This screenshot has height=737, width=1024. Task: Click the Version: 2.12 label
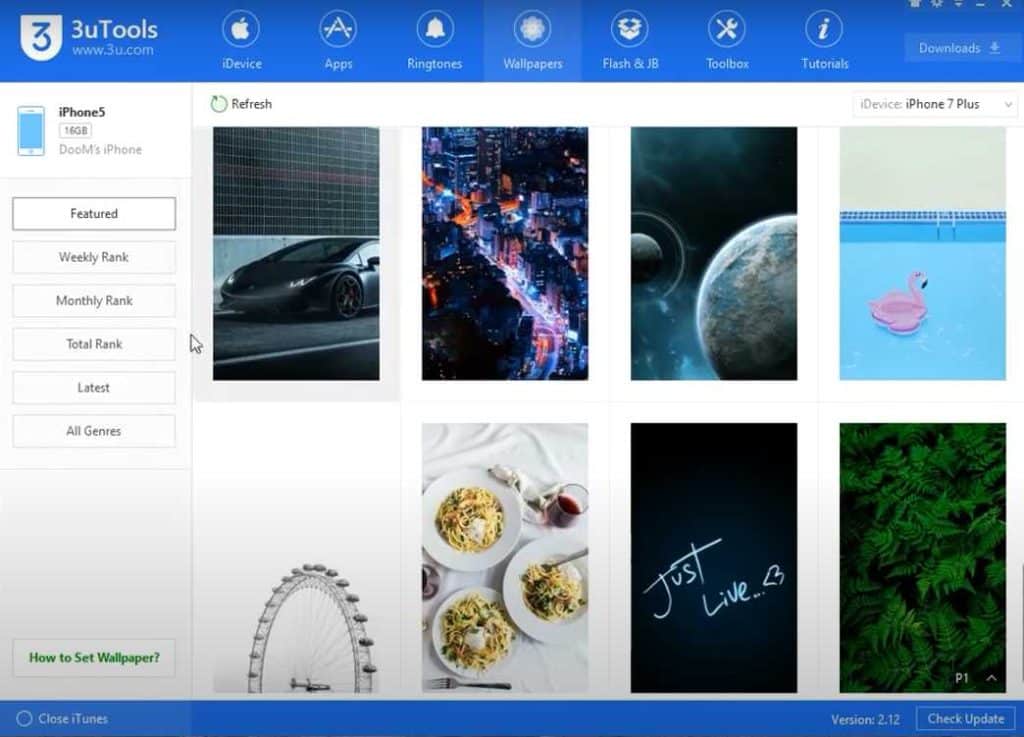pos(865,719)
